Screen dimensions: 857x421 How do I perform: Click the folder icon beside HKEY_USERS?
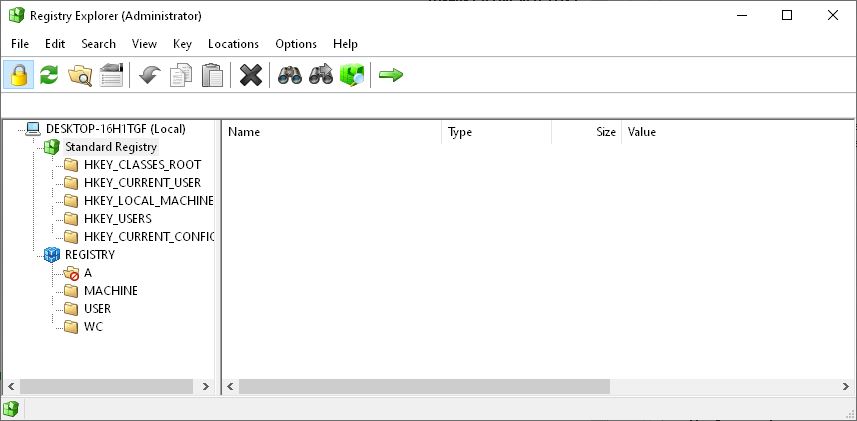pyautogui.click(x=71, y=219)
